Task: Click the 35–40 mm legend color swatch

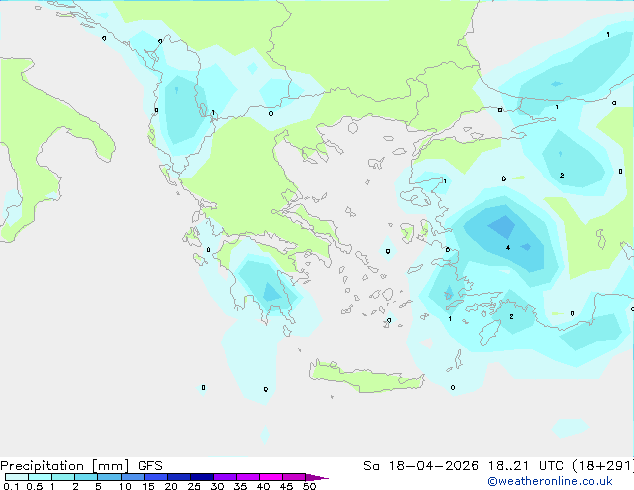Action: [248, 477]
